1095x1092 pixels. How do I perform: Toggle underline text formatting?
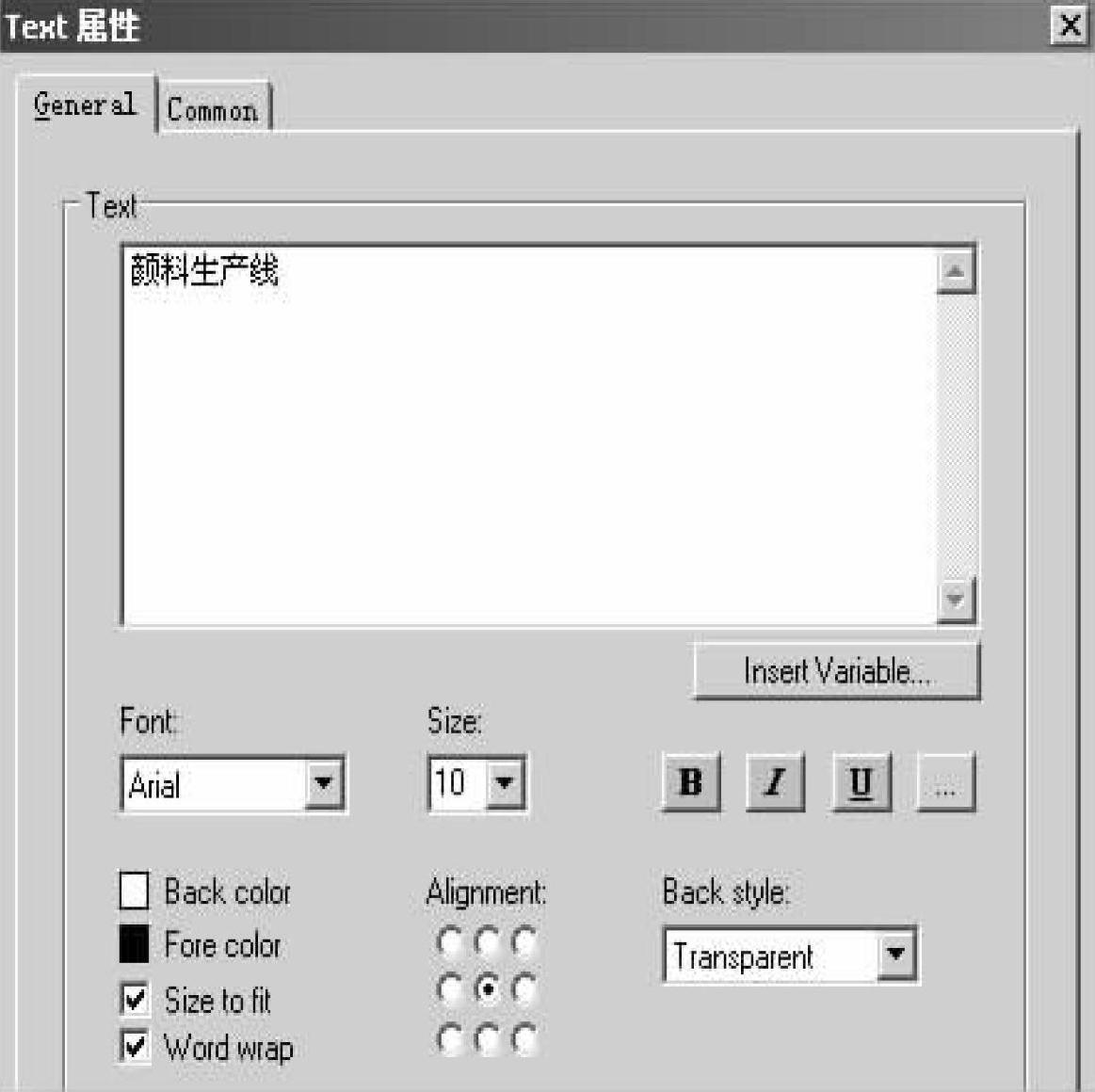tap(861, 782)
